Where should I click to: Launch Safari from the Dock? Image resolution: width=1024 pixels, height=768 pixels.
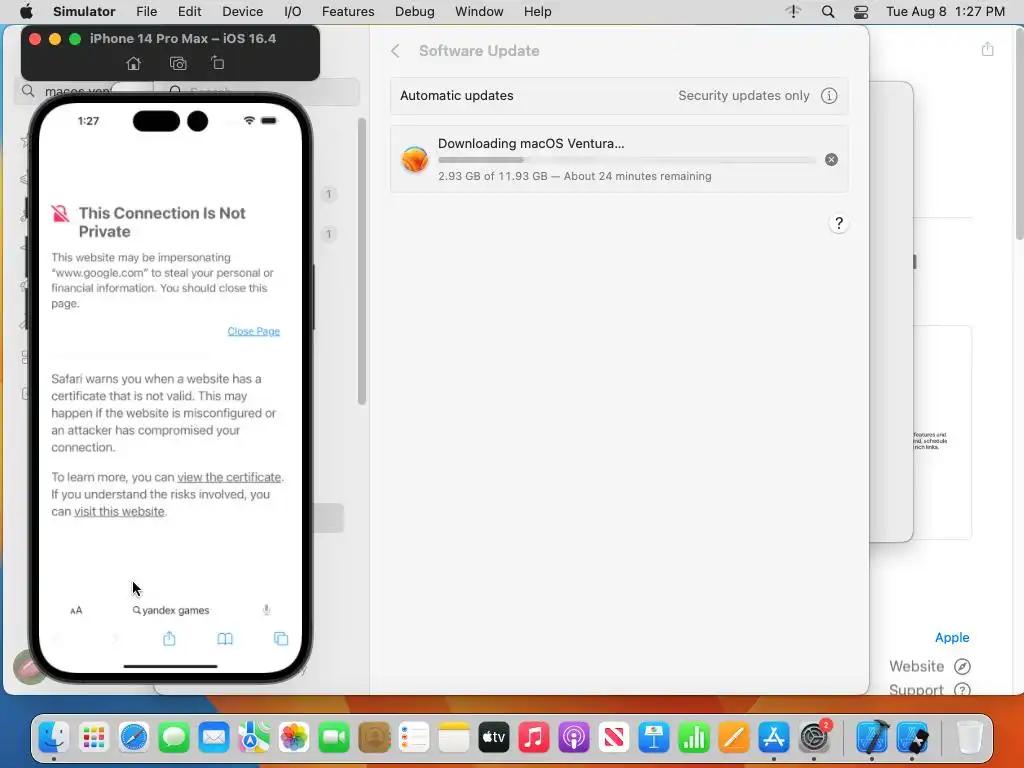coord(134,738)
